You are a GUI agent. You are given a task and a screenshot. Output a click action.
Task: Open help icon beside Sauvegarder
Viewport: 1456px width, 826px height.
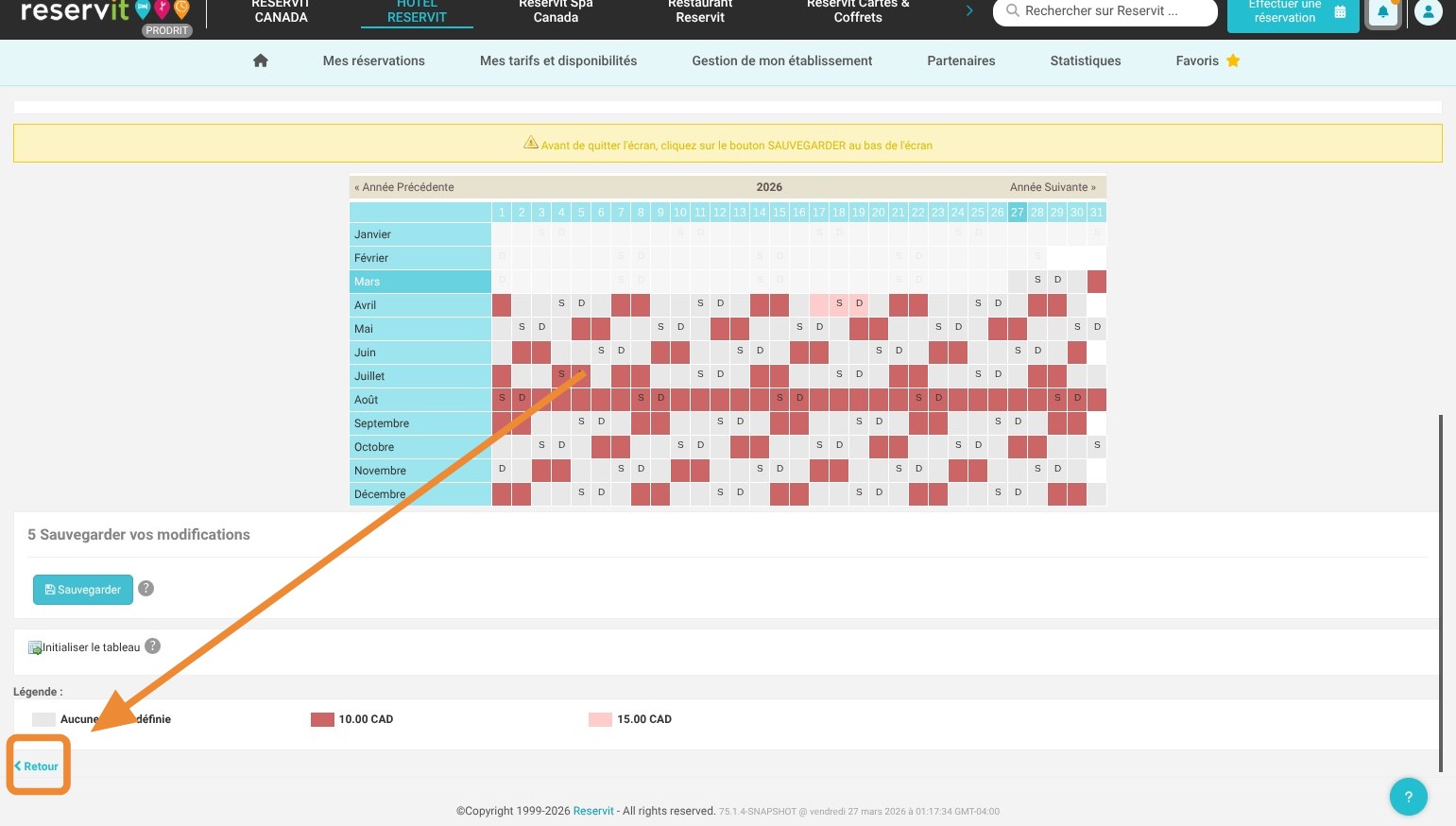(x=146, y=588)
